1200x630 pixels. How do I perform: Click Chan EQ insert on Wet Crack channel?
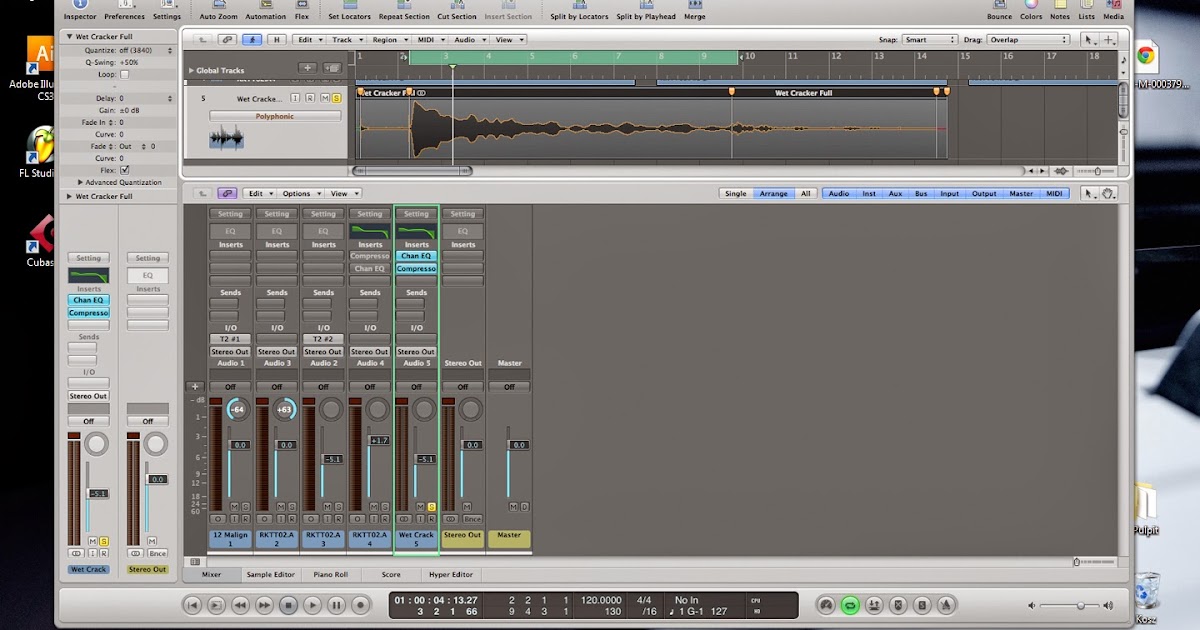point(416,256)
